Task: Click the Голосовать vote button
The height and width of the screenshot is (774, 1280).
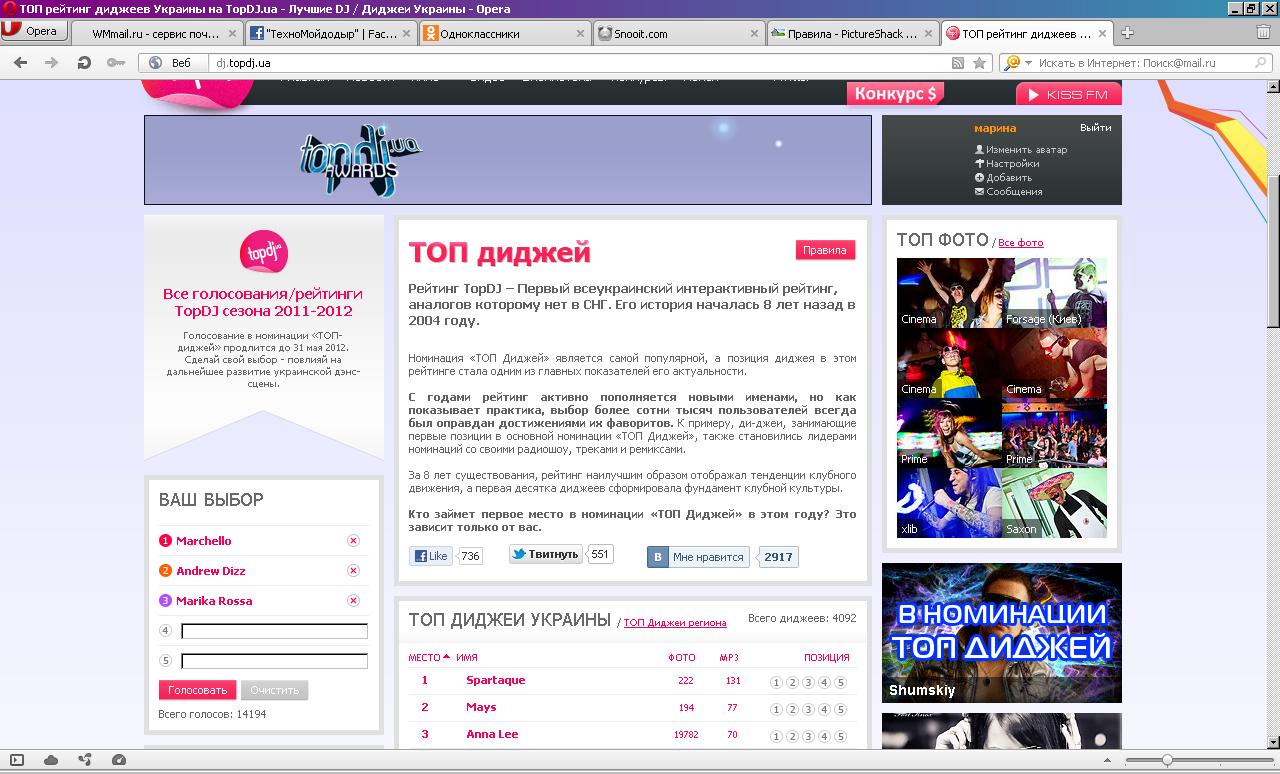Action: [197, 690]
